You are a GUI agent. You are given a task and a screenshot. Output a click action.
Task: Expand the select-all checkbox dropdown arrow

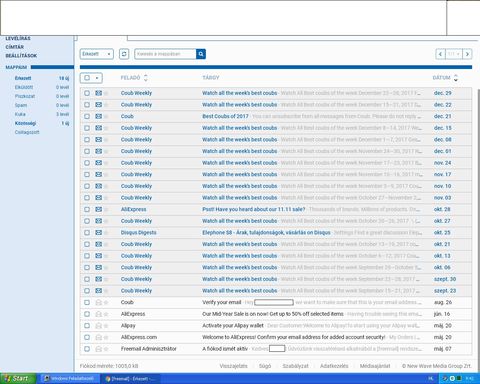[97, 78]
